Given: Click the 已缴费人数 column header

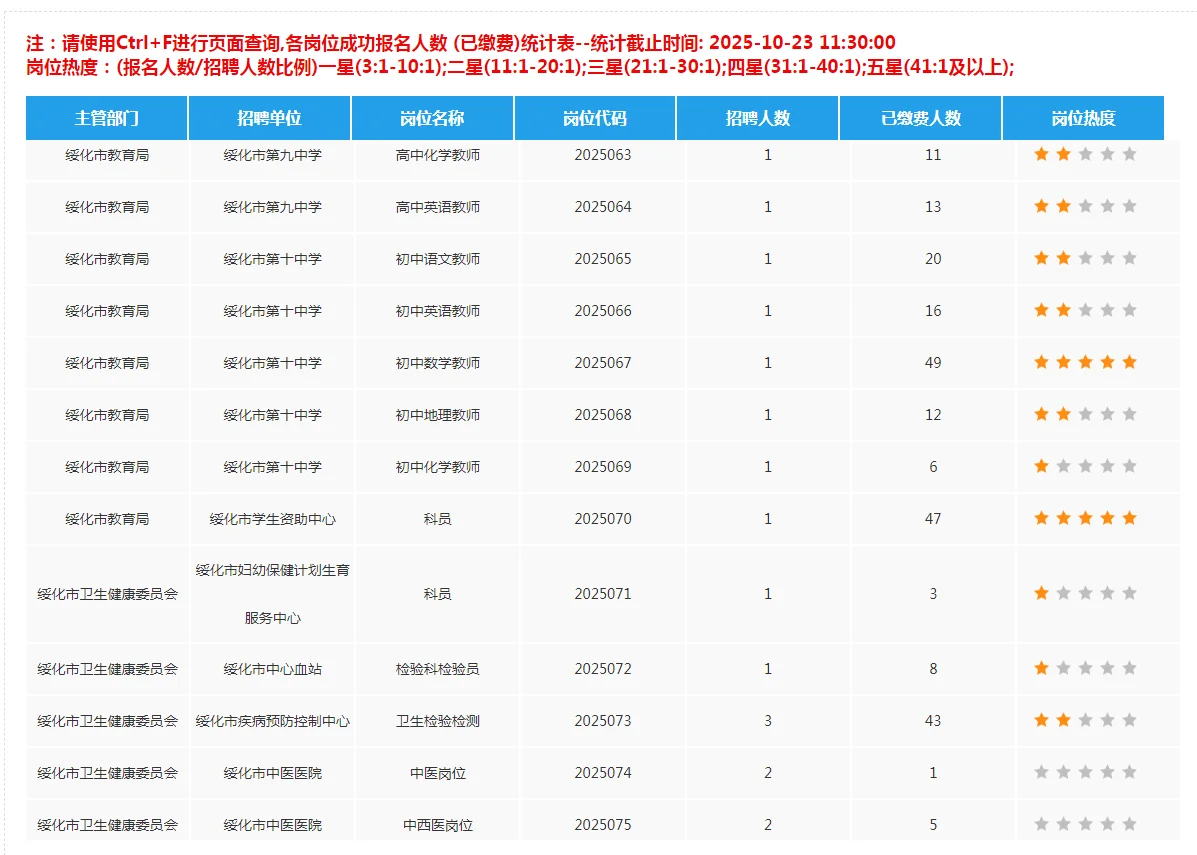Looking at the screenshot, I should [x=921, y=118].
